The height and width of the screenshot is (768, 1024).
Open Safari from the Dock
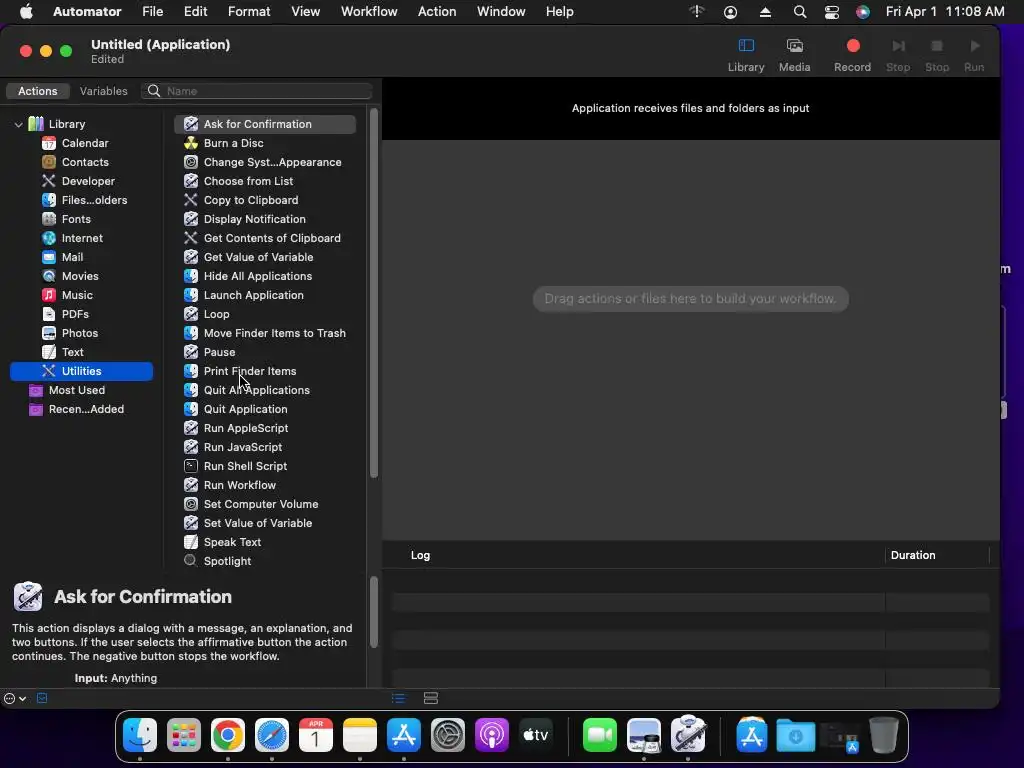coord(272,735)
